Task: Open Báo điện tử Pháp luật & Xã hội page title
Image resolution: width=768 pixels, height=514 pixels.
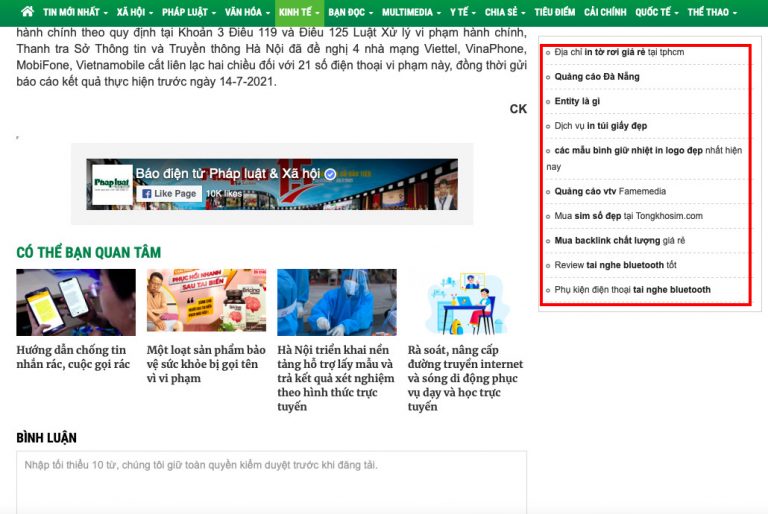Action: 228,173
